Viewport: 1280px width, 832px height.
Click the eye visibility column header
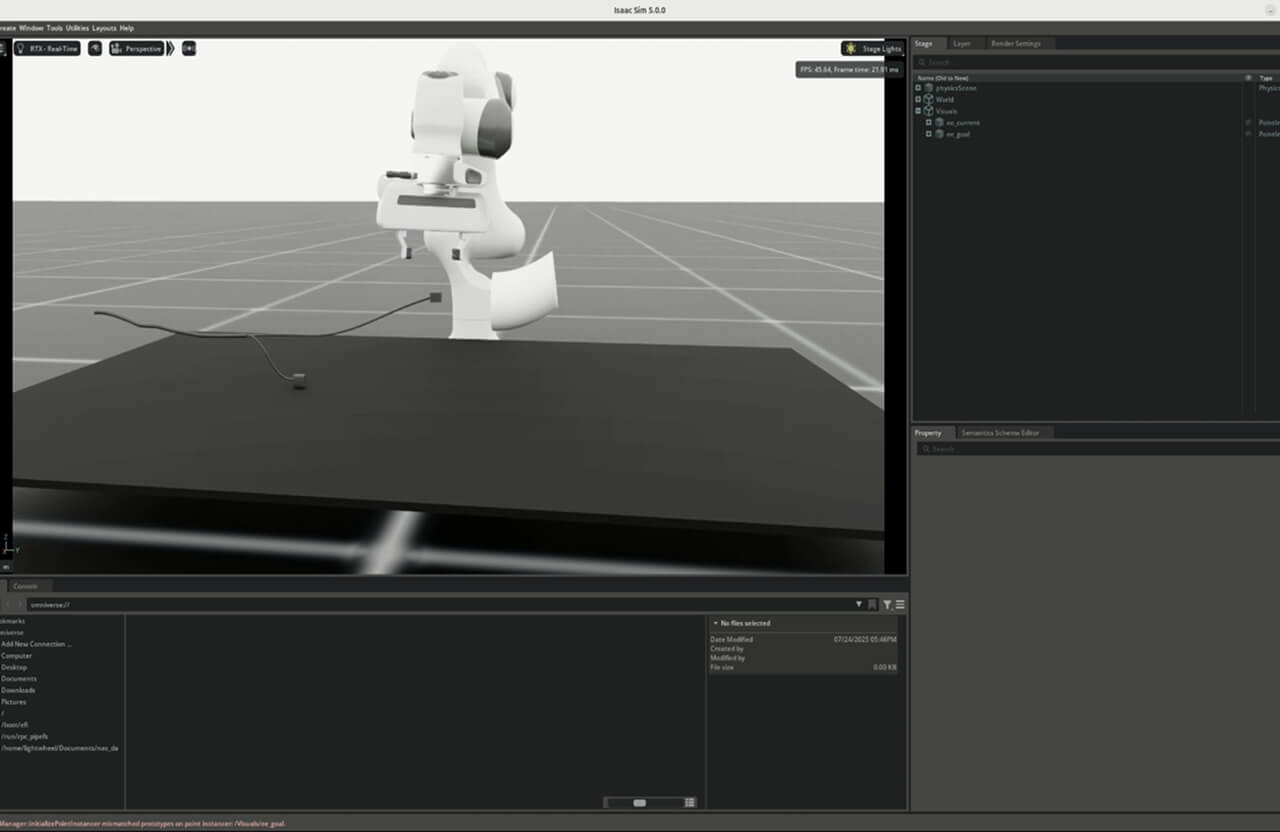tap(1247, 77)
